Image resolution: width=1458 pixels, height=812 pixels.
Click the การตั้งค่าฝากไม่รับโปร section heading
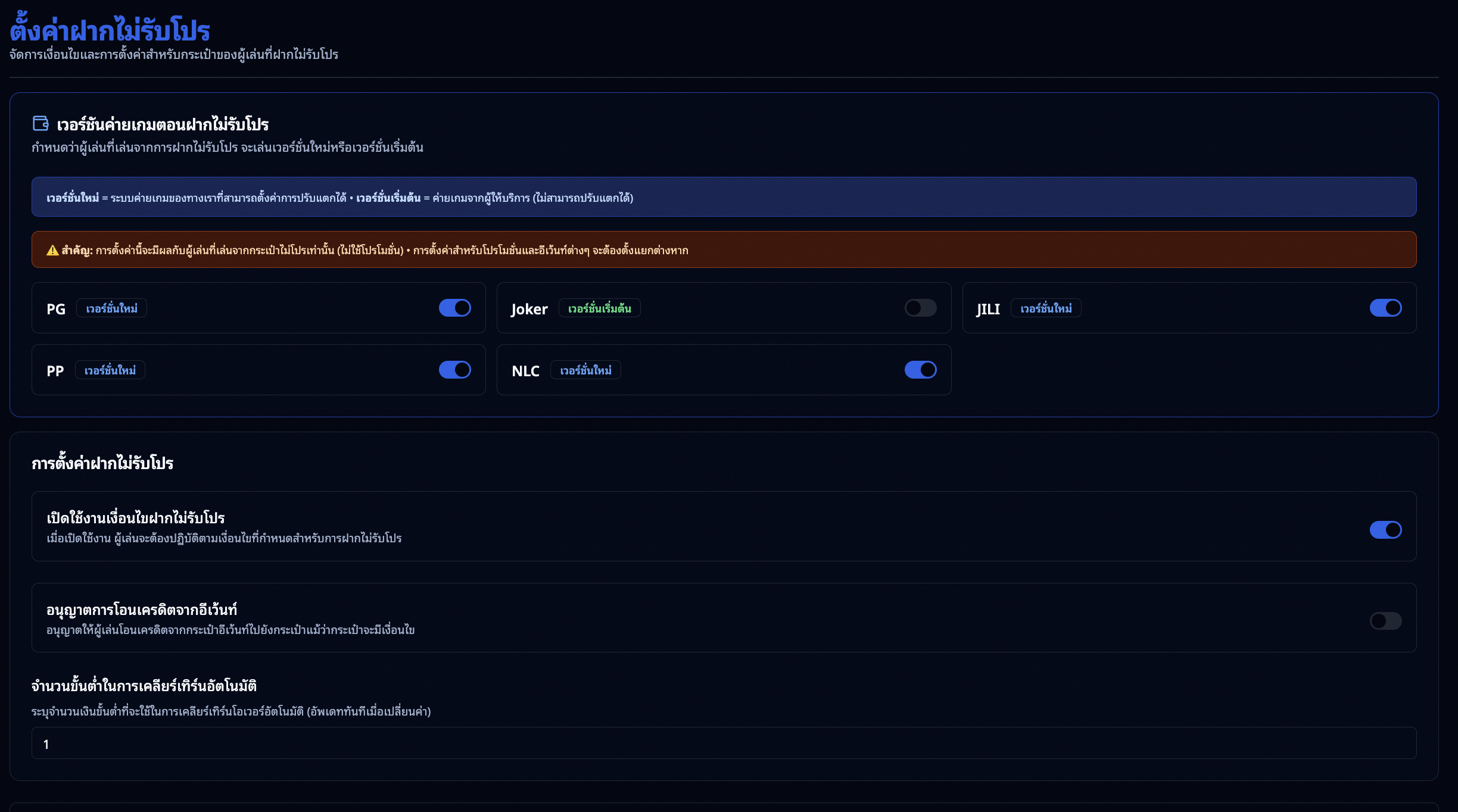click(x=102, y=463)
